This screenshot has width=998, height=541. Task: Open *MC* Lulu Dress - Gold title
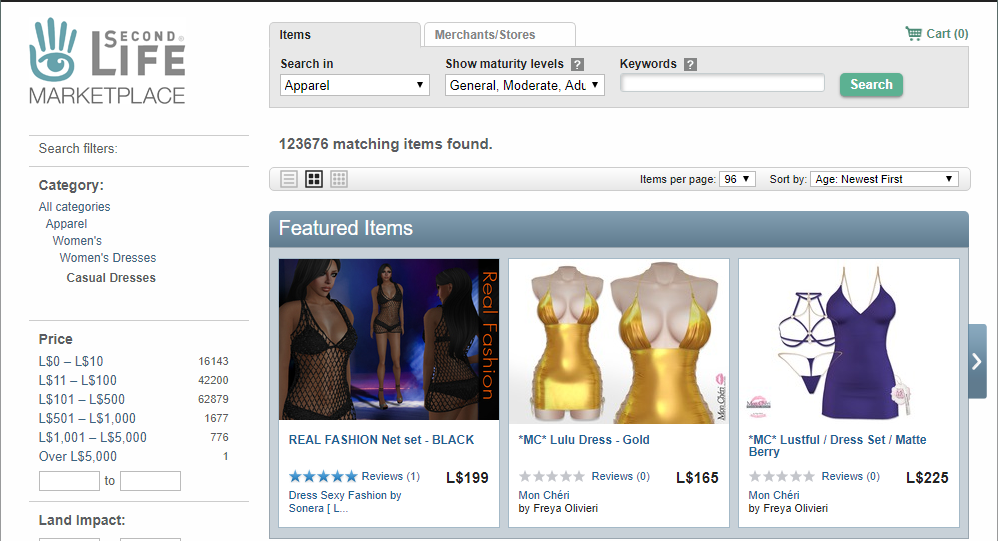584,440
